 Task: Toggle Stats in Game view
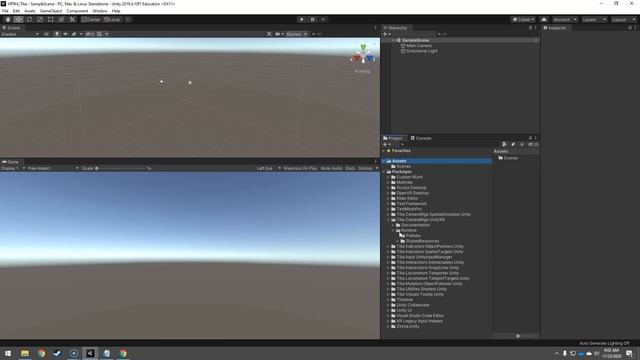pos(350,168)
